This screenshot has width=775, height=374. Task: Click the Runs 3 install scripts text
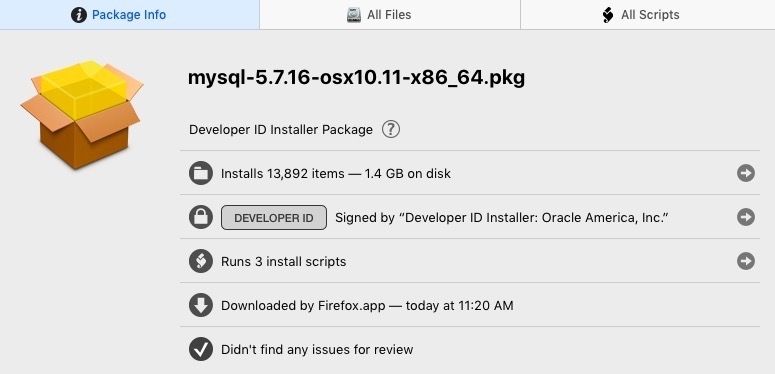pyautogui.click(x=283, y=261)
